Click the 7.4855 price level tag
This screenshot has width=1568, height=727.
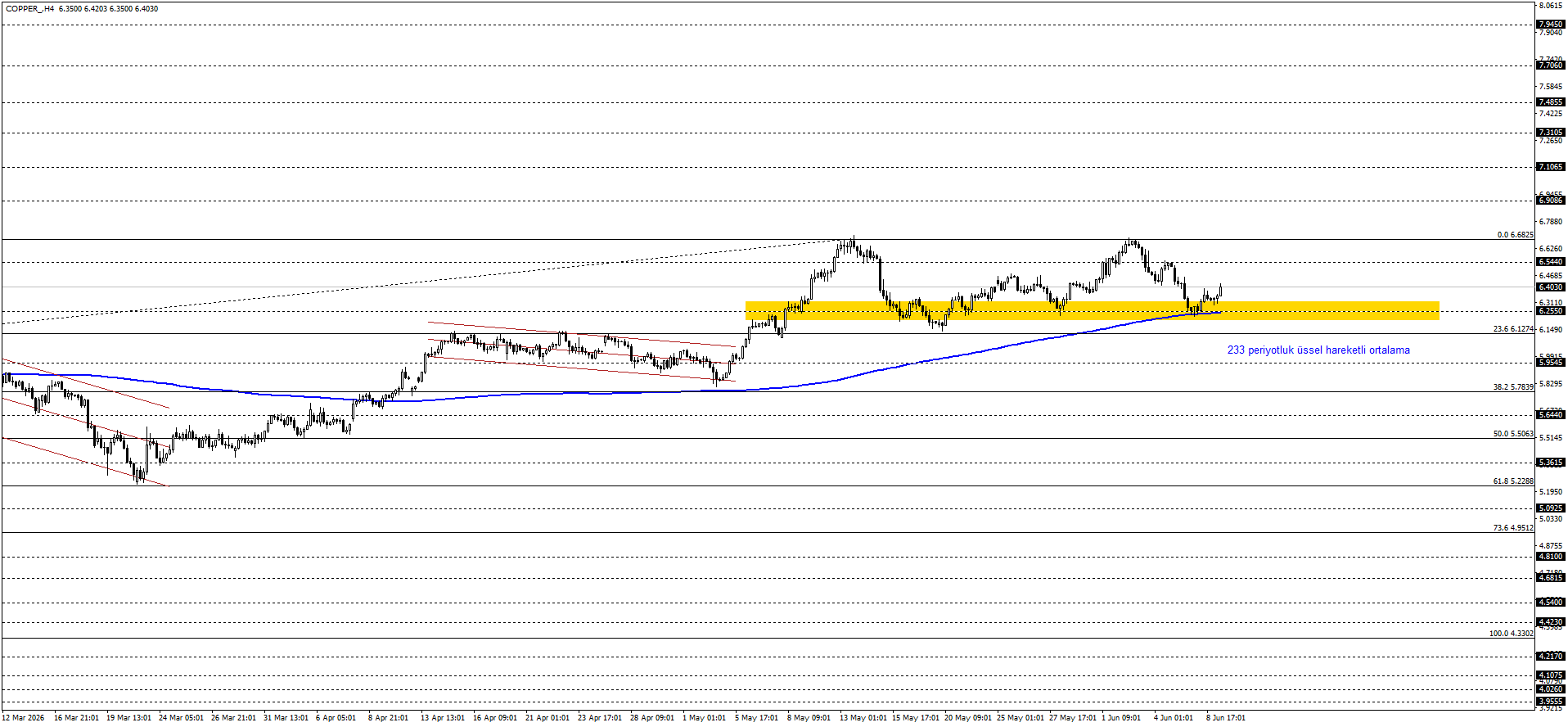1551,102
